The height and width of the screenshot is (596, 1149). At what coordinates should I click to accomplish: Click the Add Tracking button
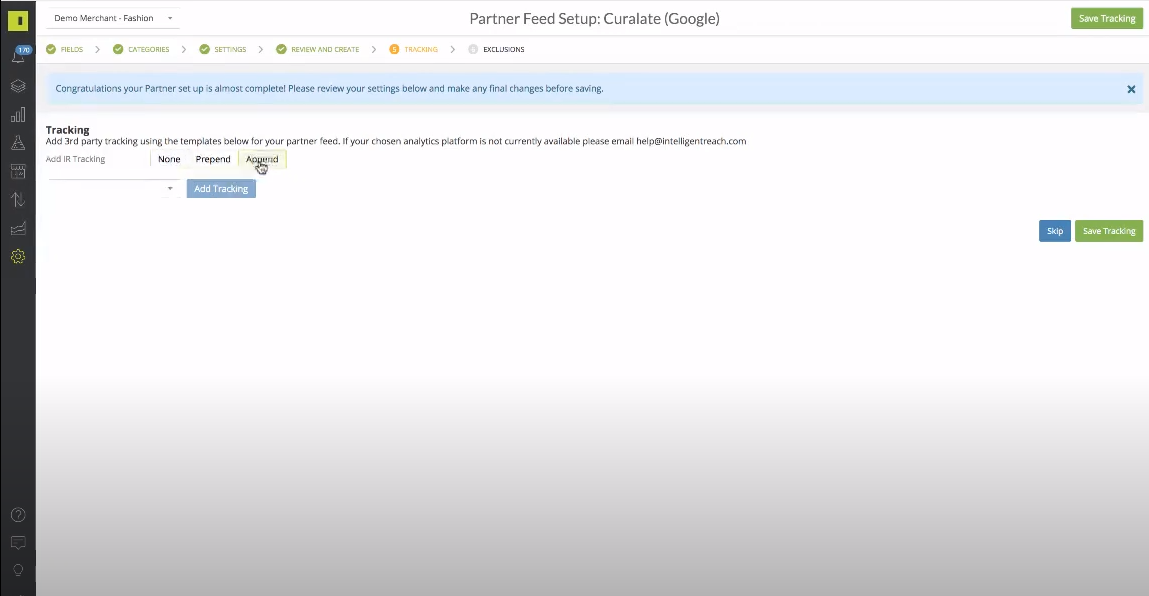pyautogui.click(x=220, y=188)
